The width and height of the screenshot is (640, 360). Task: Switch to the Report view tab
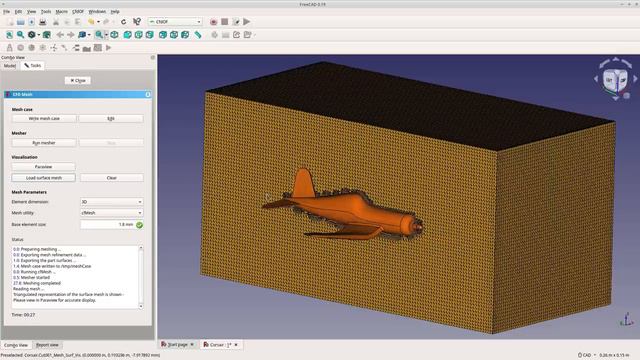[x=47, y=345]
